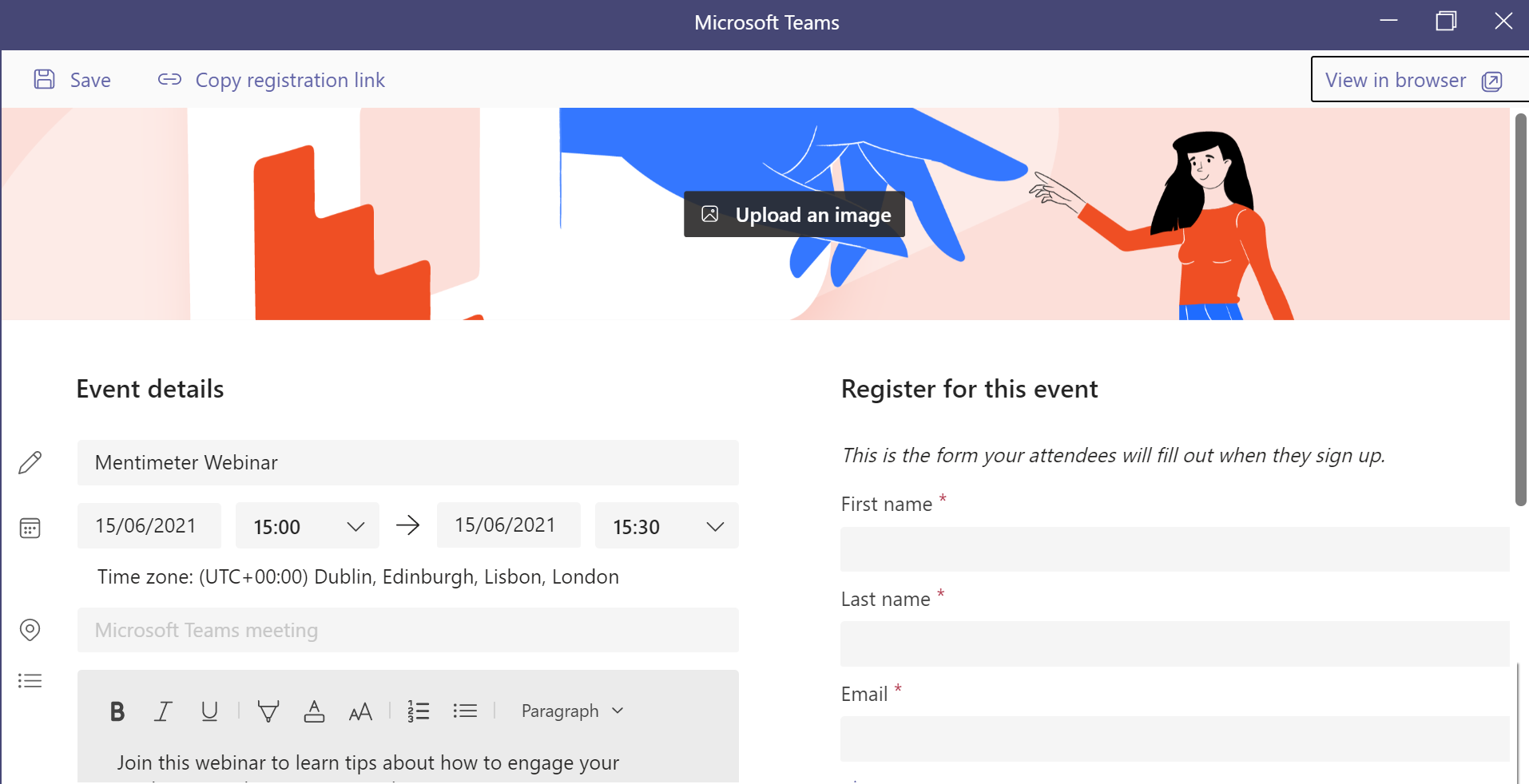Toggle Italic formatting
The height and width of the screenshot is (784, 1529).
163,711
